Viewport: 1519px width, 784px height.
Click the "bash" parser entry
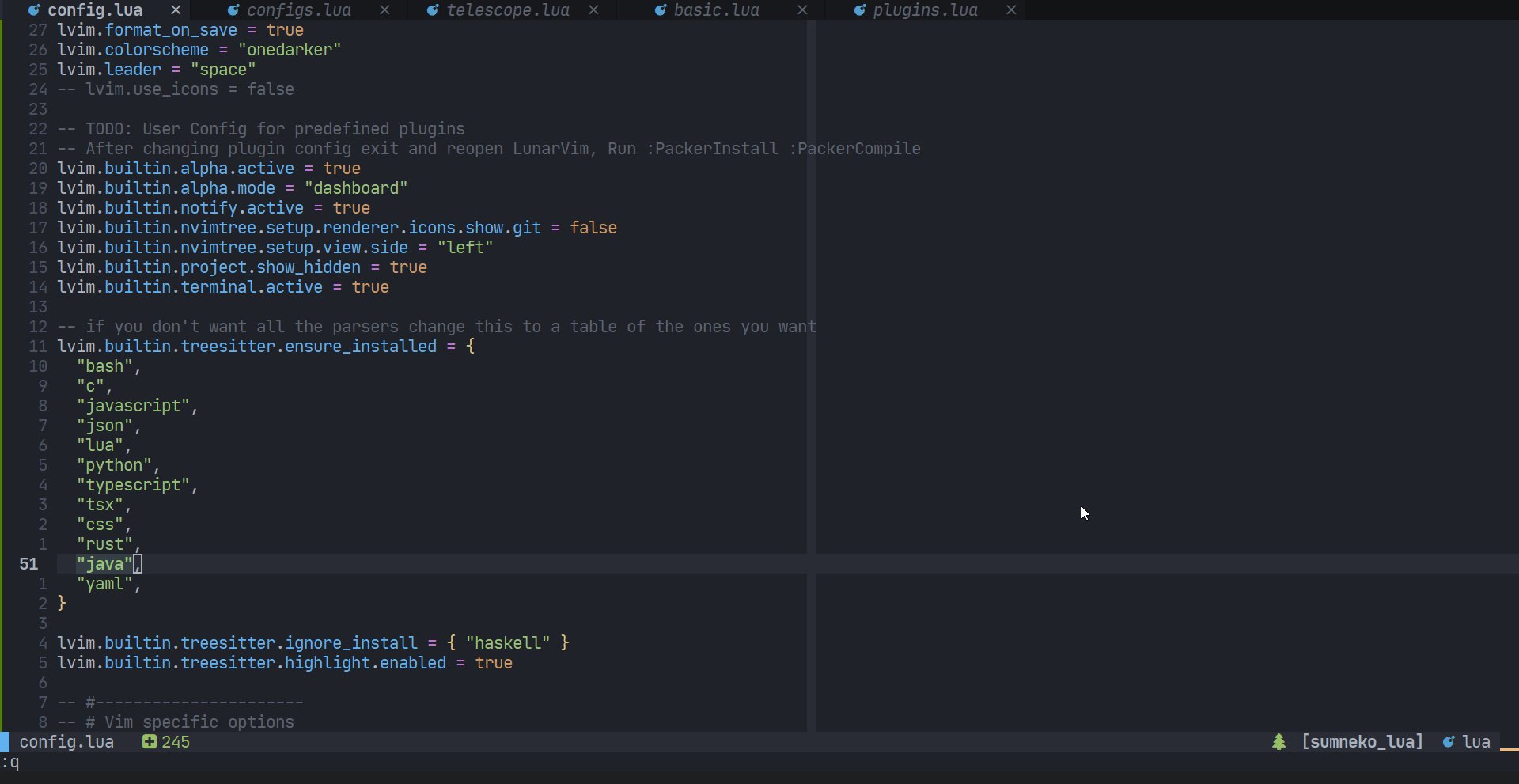pos(104,366)
